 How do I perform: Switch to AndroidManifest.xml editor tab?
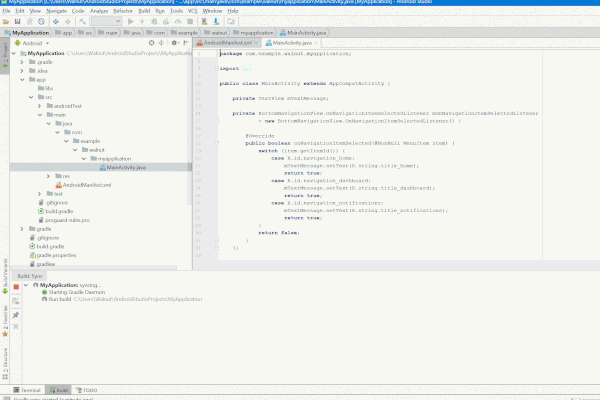(225, 43)
